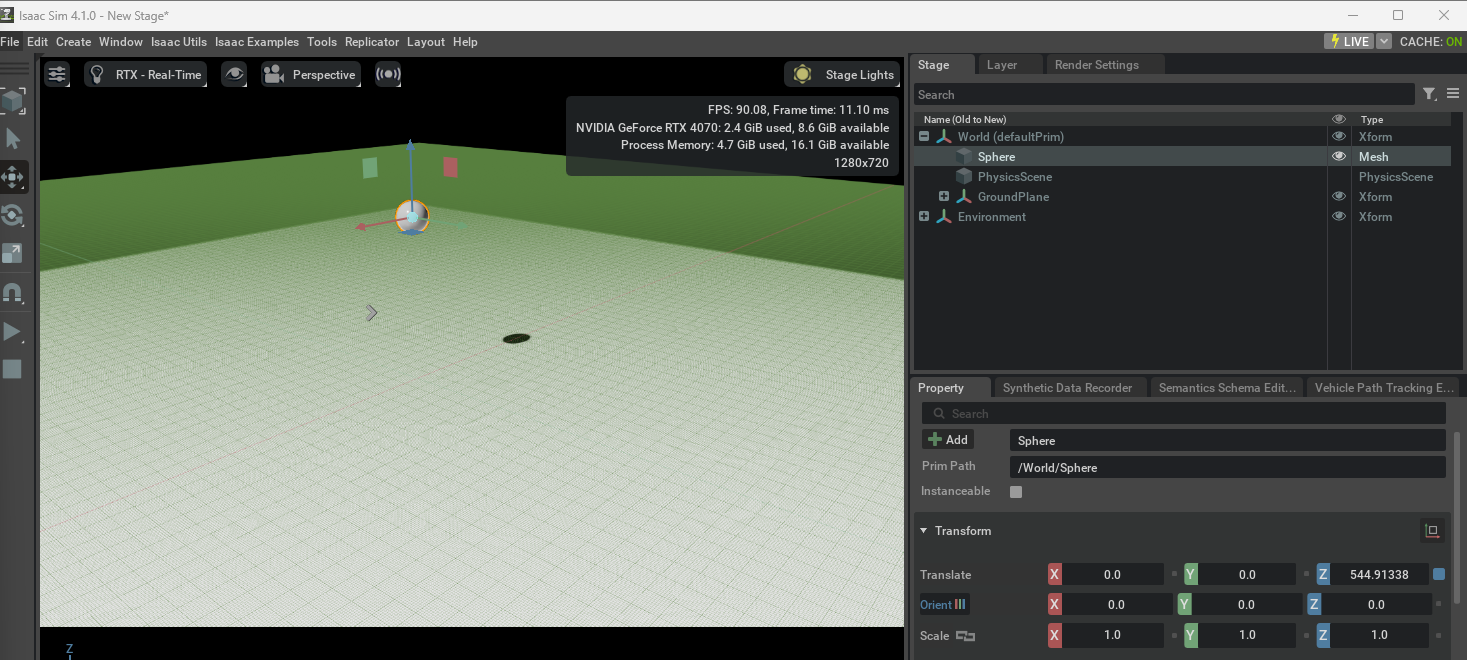The width and height of the screenshot is (1467, 660).
Task: Click the sun icon in Stage Lights
Action: (x=802, y=74)
